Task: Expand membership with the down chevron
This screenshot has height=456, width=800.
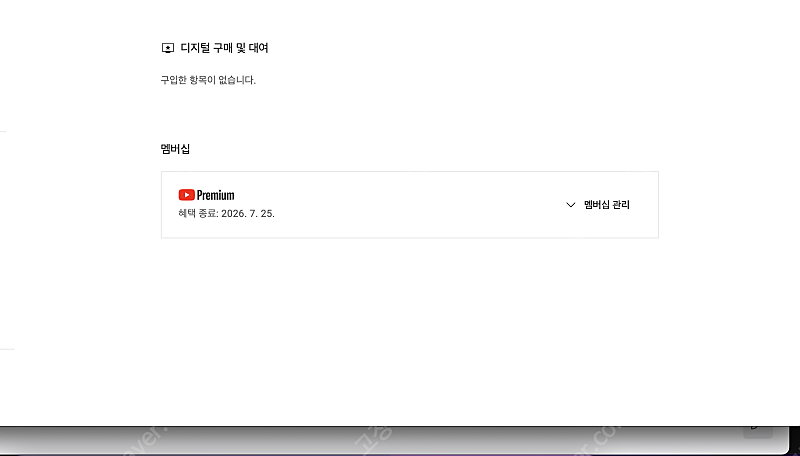Action: 571,205
